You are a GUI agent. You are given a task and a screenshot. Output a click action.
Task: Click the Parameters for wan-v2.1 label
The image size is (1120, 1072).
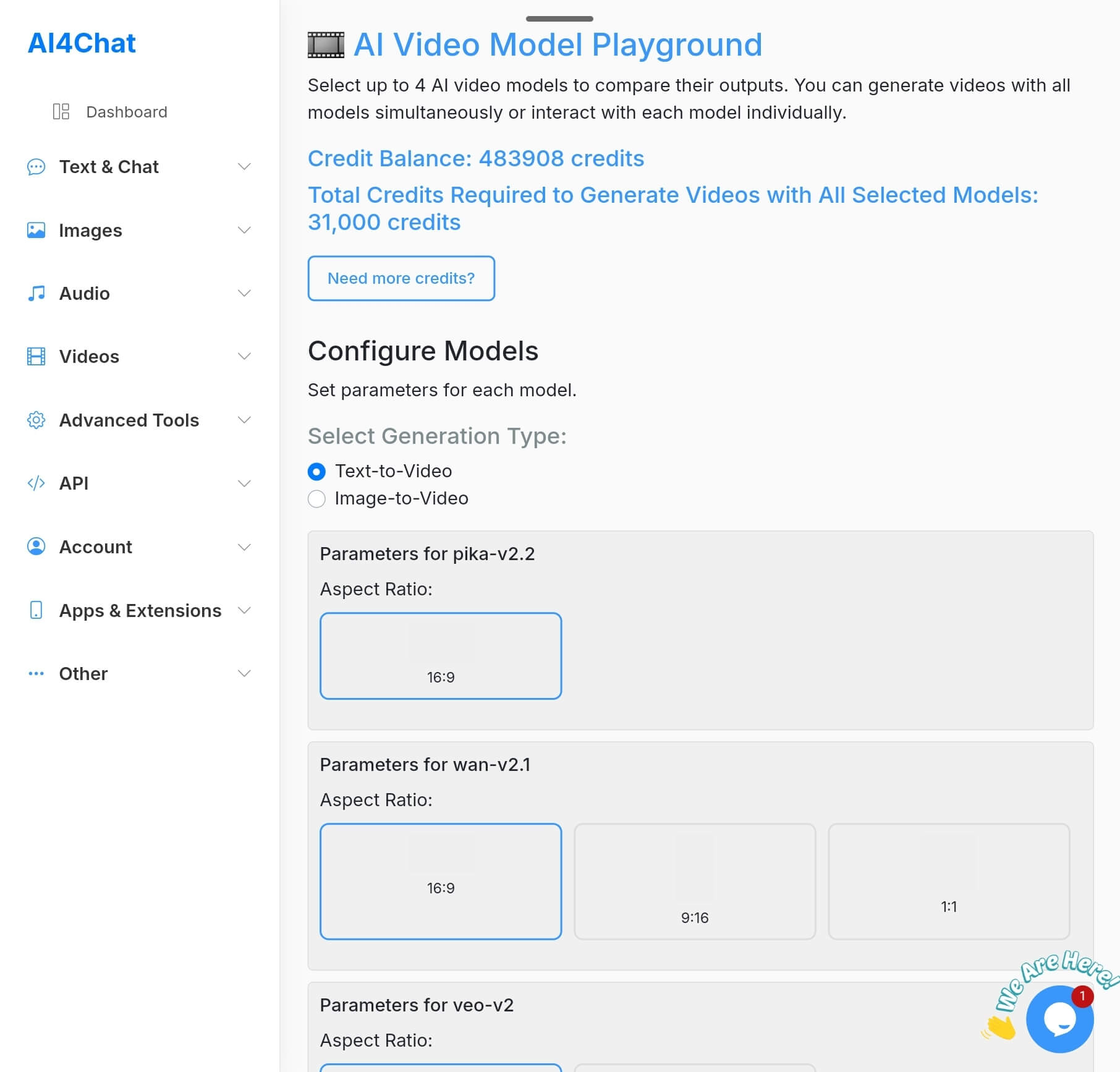tap(425, 765)
